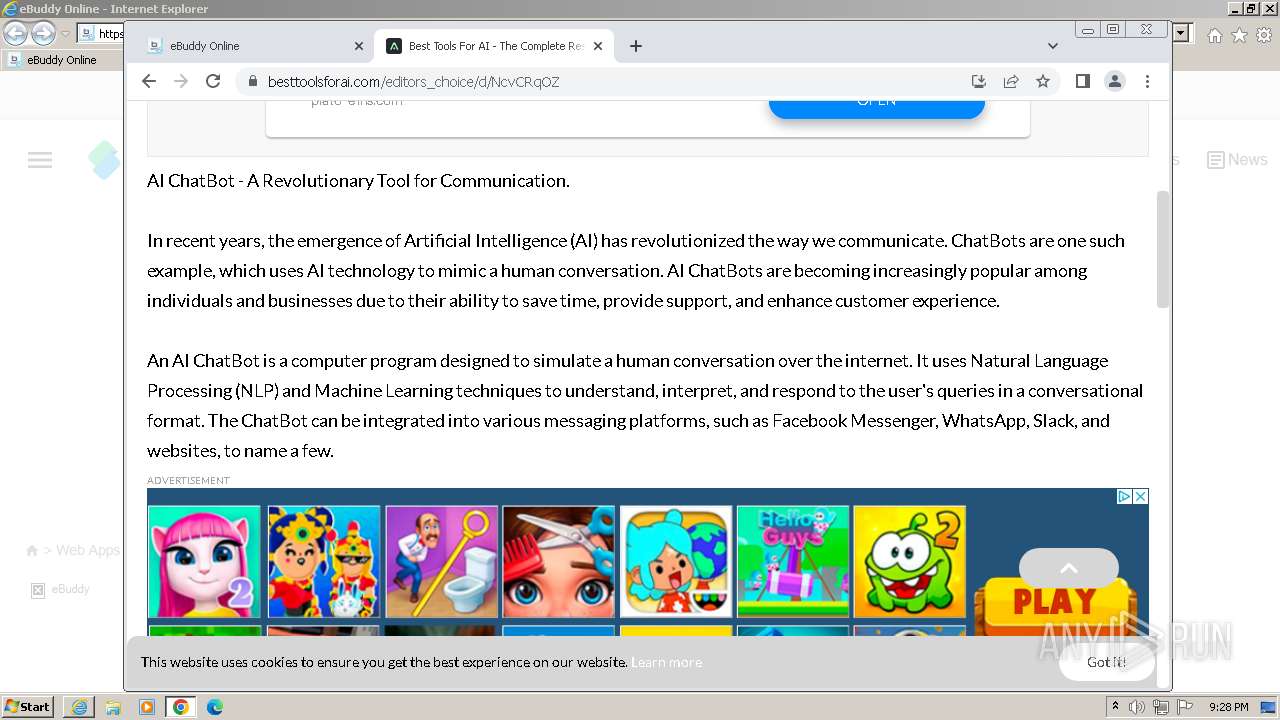Open the haircut scissors game thumbnail
Viewport: 1280px width, 720px height.
[x=559, y=561]
